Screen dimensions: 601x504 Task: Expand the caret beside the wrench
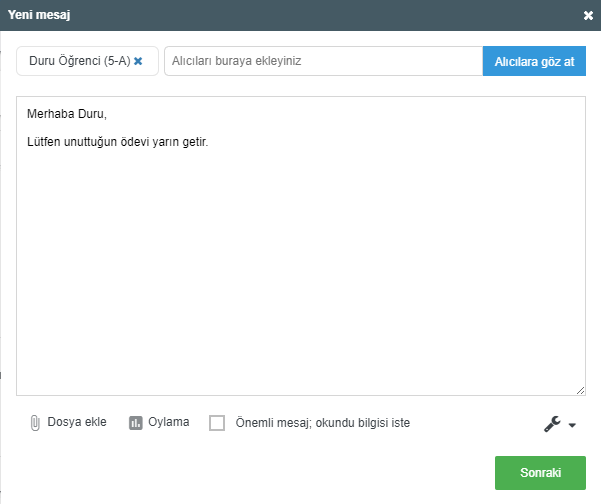(x=572, y=425)
